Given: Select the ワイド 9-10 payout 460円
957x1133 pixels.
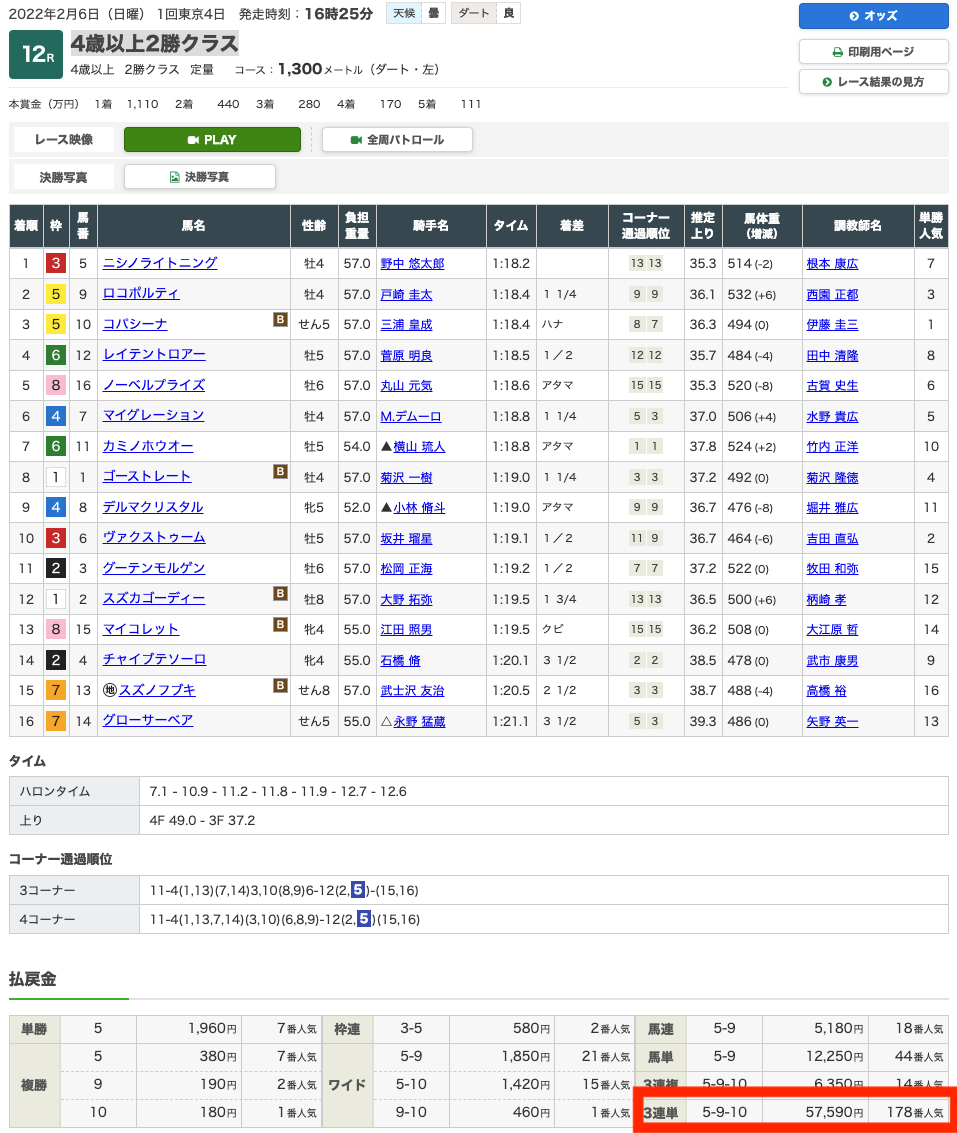Looking at the screenshot, I should (531, 1112).
